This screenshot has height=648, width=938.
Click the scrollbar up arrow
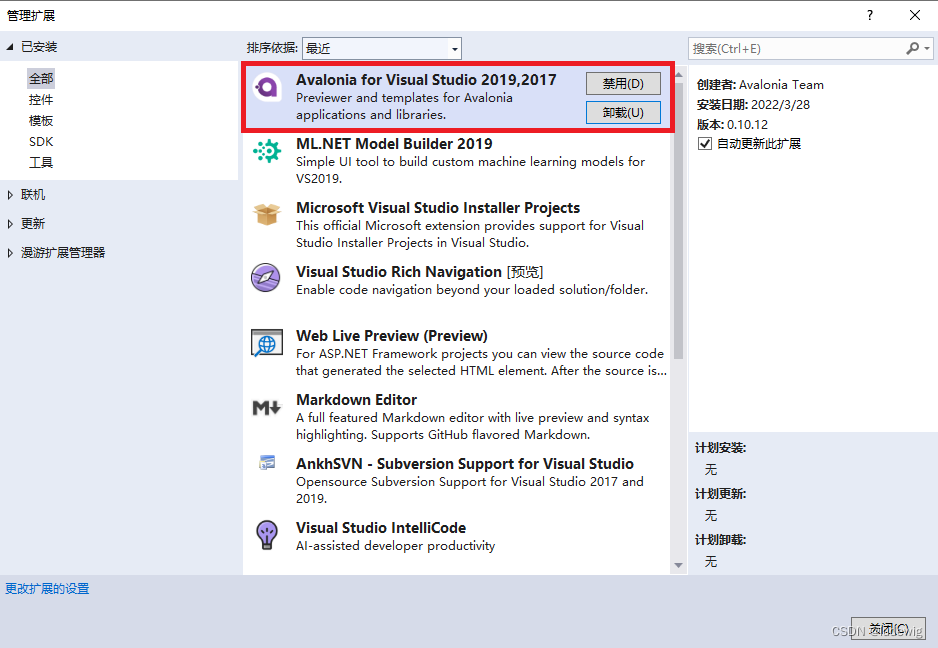tap(678, 74)
